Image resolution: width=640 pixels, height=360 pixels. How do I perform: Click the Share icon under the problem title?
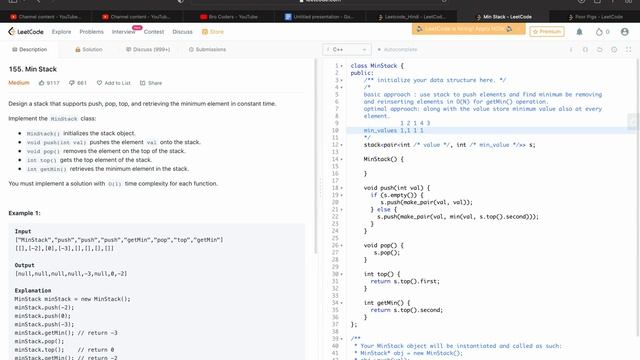(142, 83)
